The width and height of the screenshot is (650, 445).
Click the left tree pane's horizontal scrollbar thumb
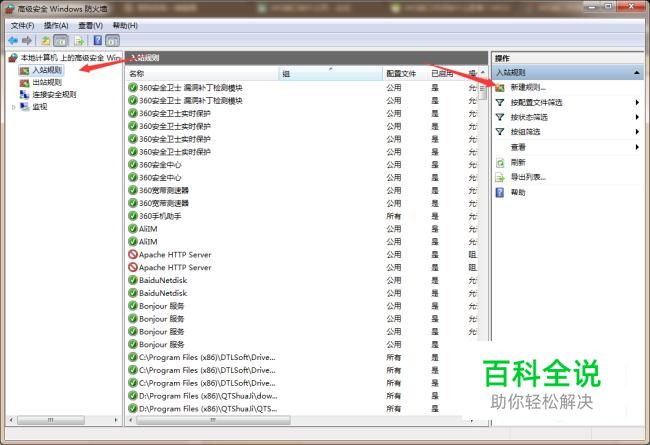tap(51, 421)
